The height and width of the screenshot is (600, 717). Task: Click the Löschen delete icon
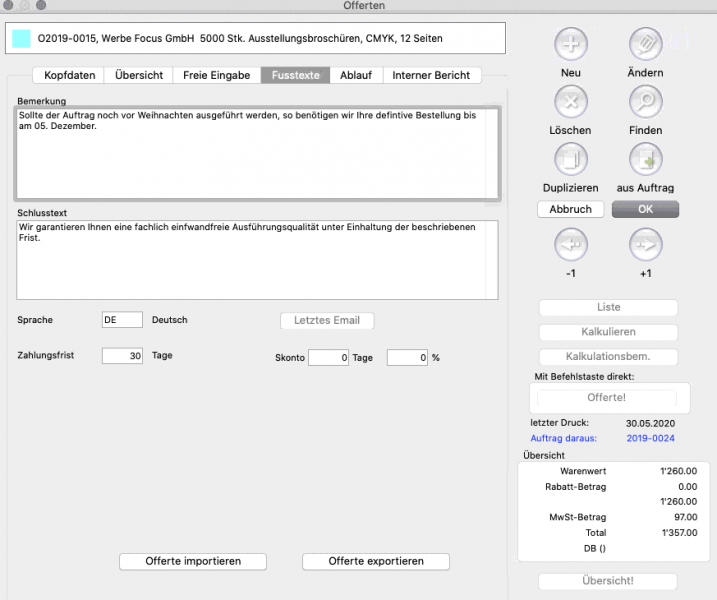point(570,102)
